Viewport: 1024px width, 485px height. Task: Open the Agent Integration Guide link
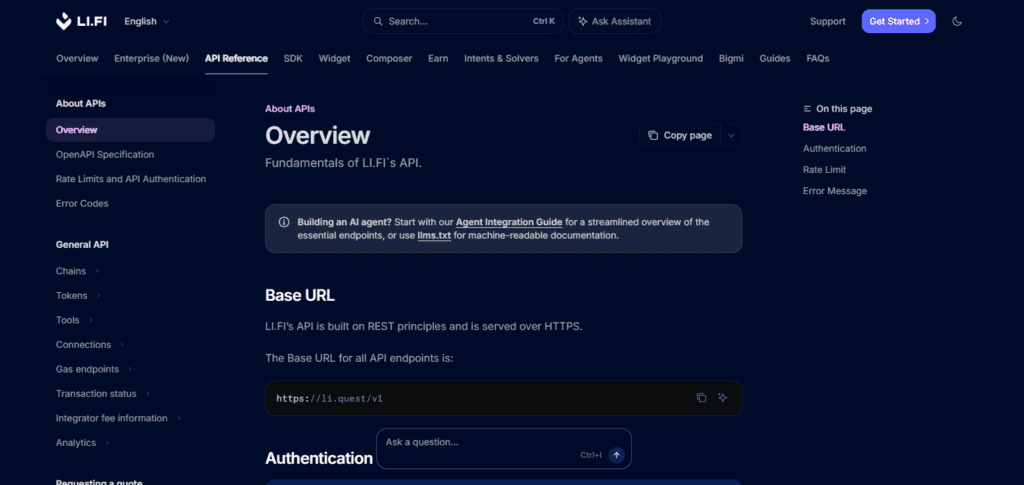click(x=509, y=222)
